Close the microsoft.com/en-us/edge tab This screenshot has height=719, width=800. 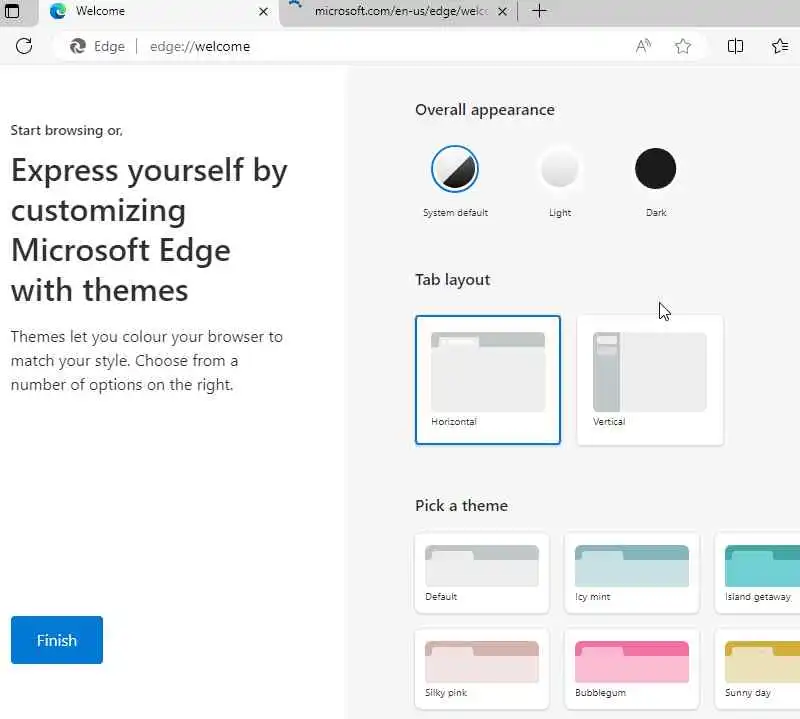503,11
